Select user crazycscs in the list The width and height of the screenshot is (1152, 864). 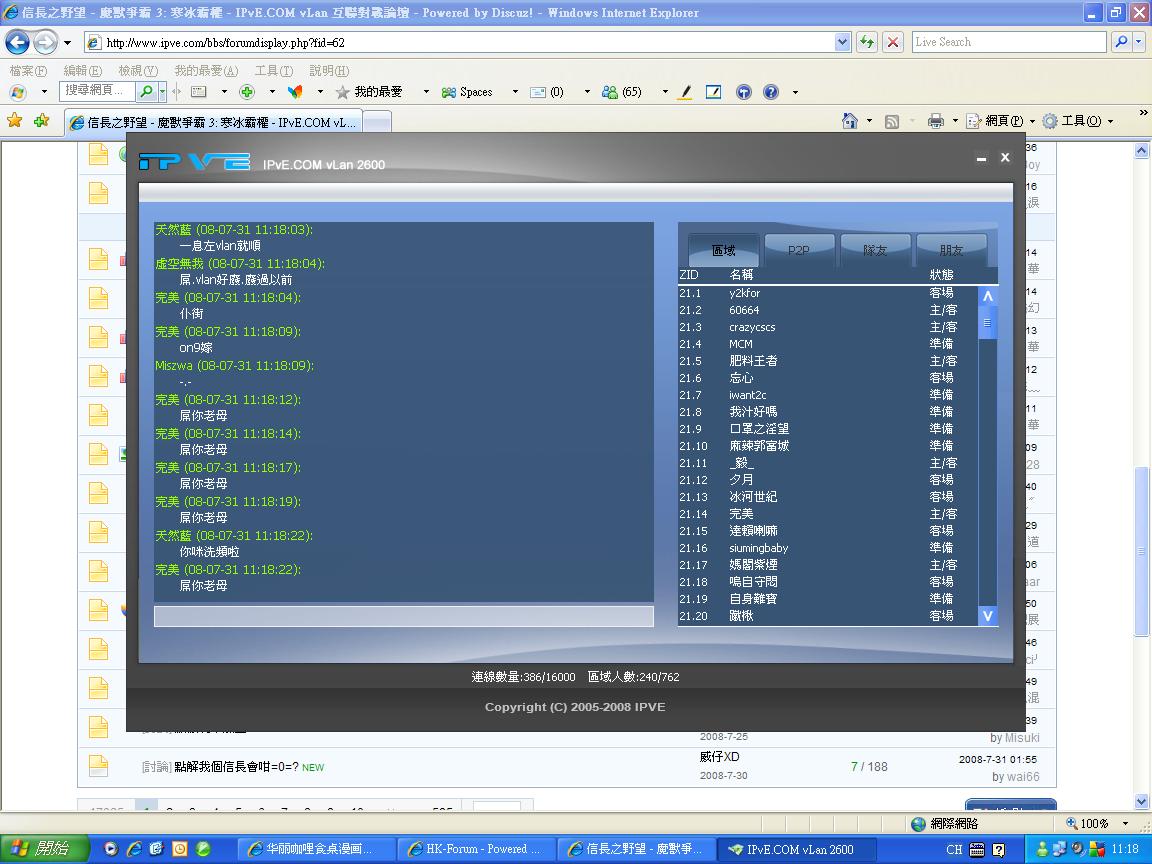752,327
